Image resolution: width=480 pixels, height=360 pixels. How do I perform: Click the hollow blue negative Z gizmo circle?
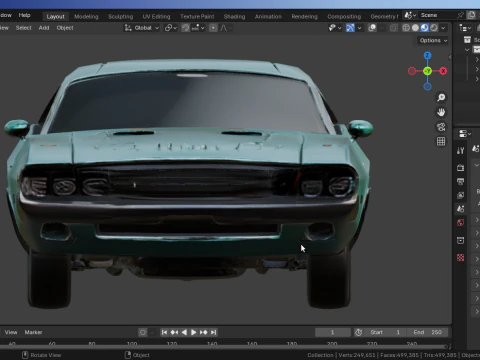(x=427, y=87)
